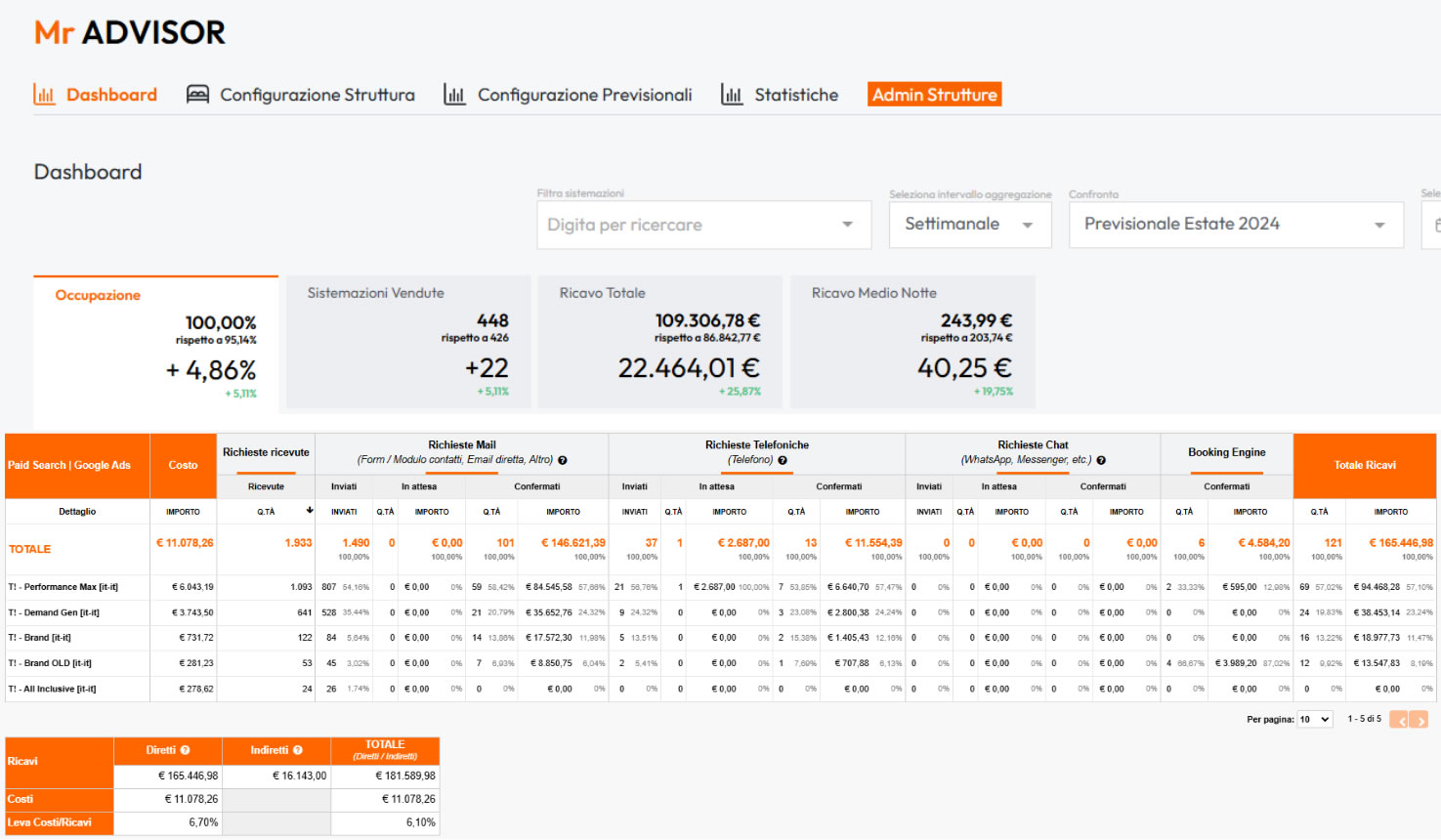Click the help icon next to Richieste Telefoniche
This screenshot has width=1441, height=840.
point(783,460)
